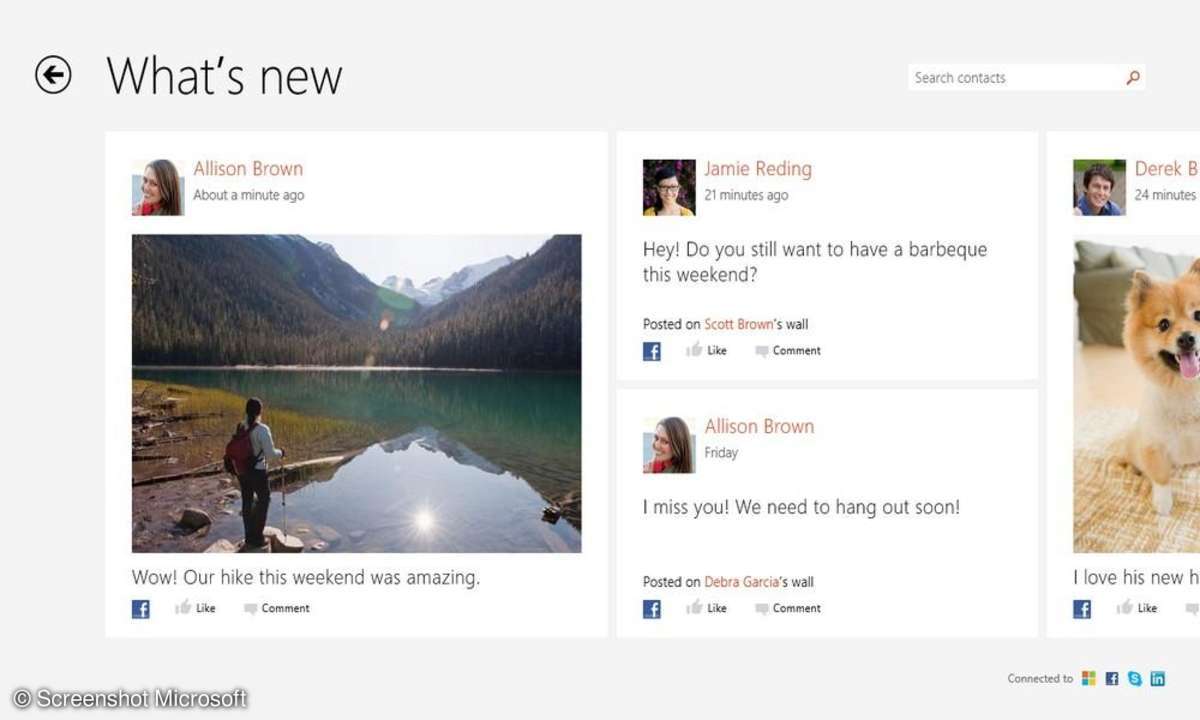The height and width of the screenshot is (720, 1200).
Task: Open LinkedIn icon in Connected to bar
Action: pyautogui.click(x=1158, y=678)
